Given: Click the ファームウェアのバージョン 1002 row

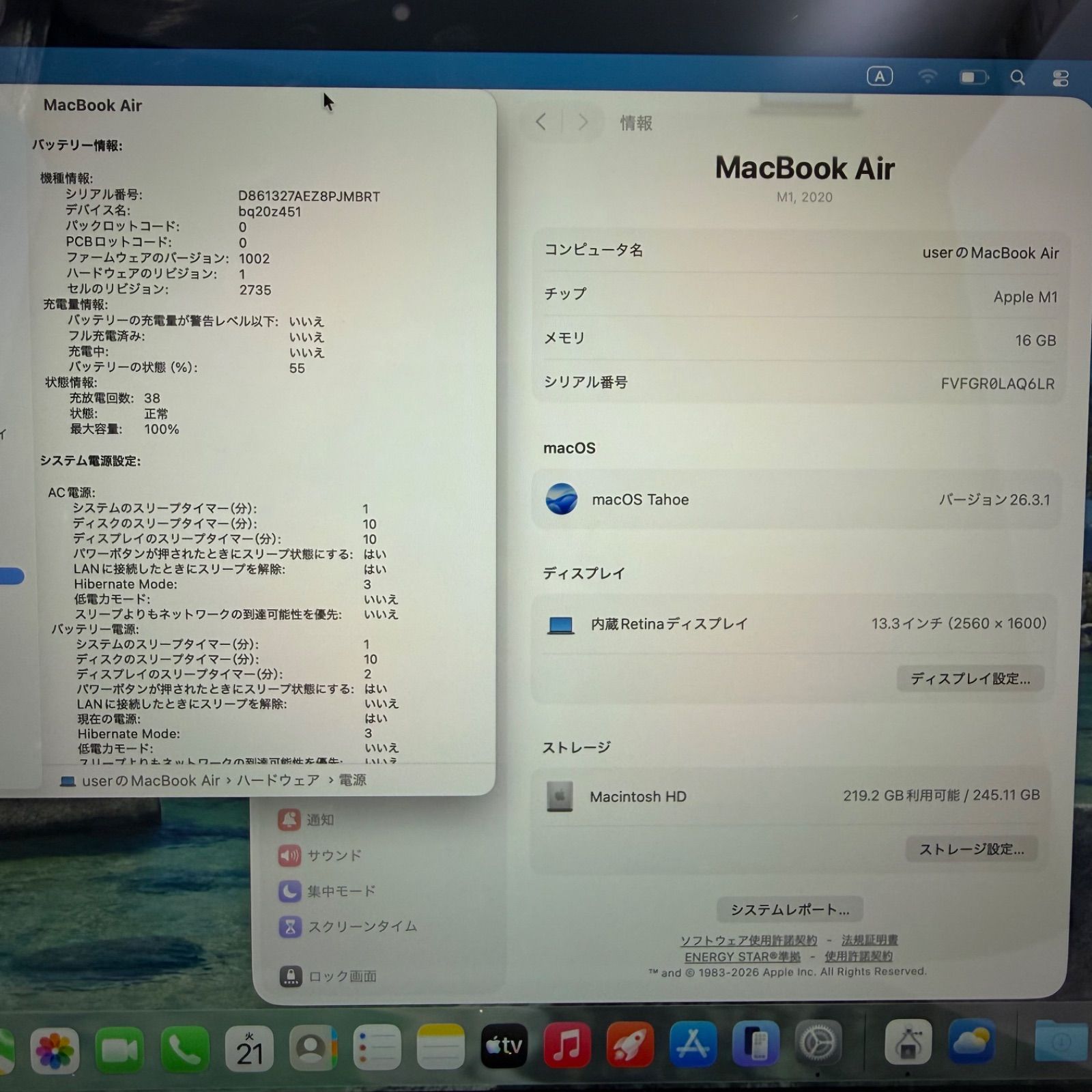Looking at the screenshot, I should point(168,258).
